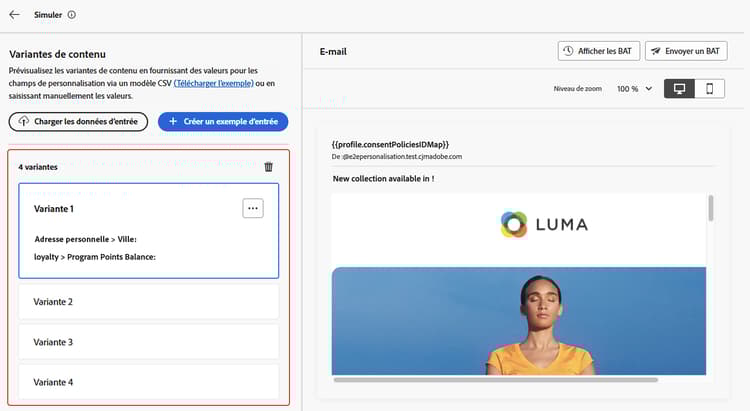The height and width of the screenshot is (411, 750).
Task: Click the E-mail heading
Action: click(333, 52)
